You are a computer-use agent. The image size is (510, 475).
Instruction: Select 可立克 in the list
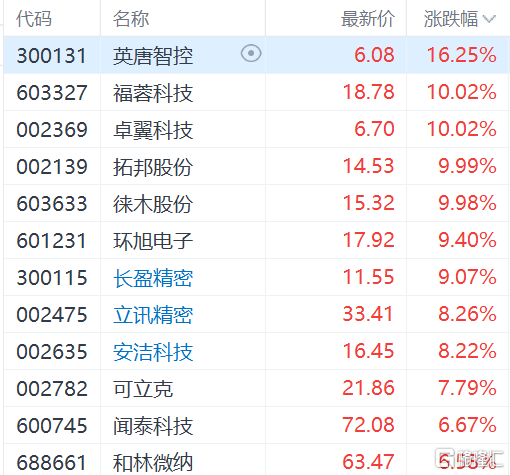[143, 389]
